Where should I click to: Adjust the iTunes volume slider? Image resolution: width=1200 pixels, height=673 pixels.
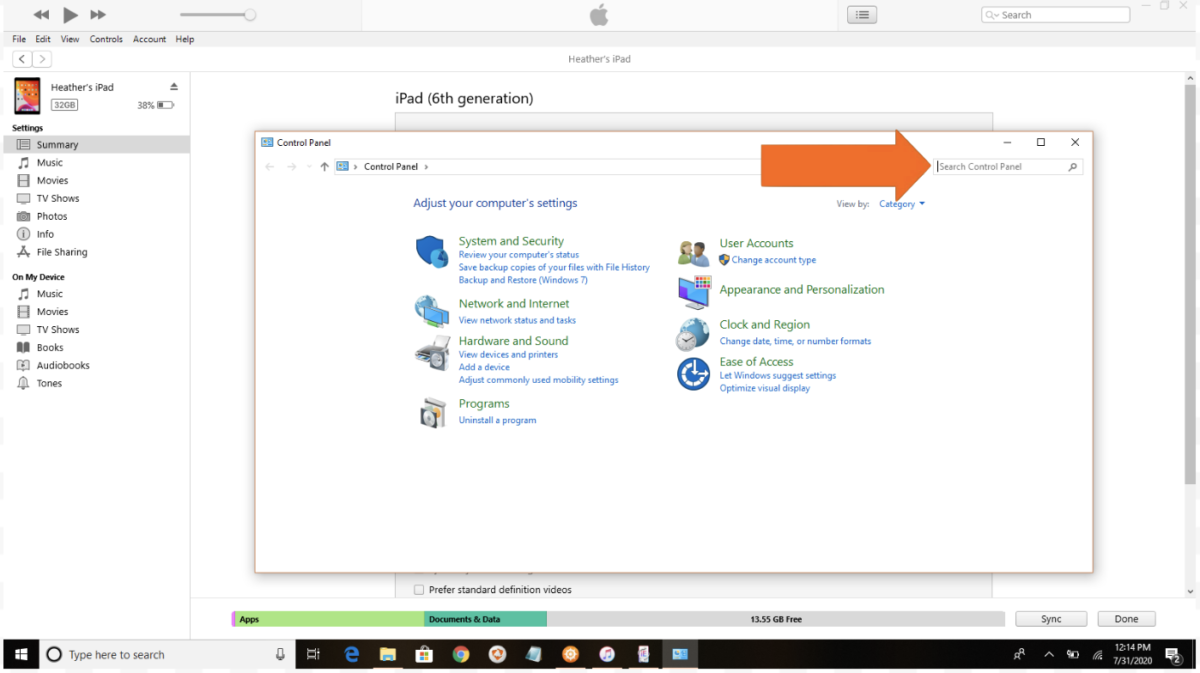point(249,15)
